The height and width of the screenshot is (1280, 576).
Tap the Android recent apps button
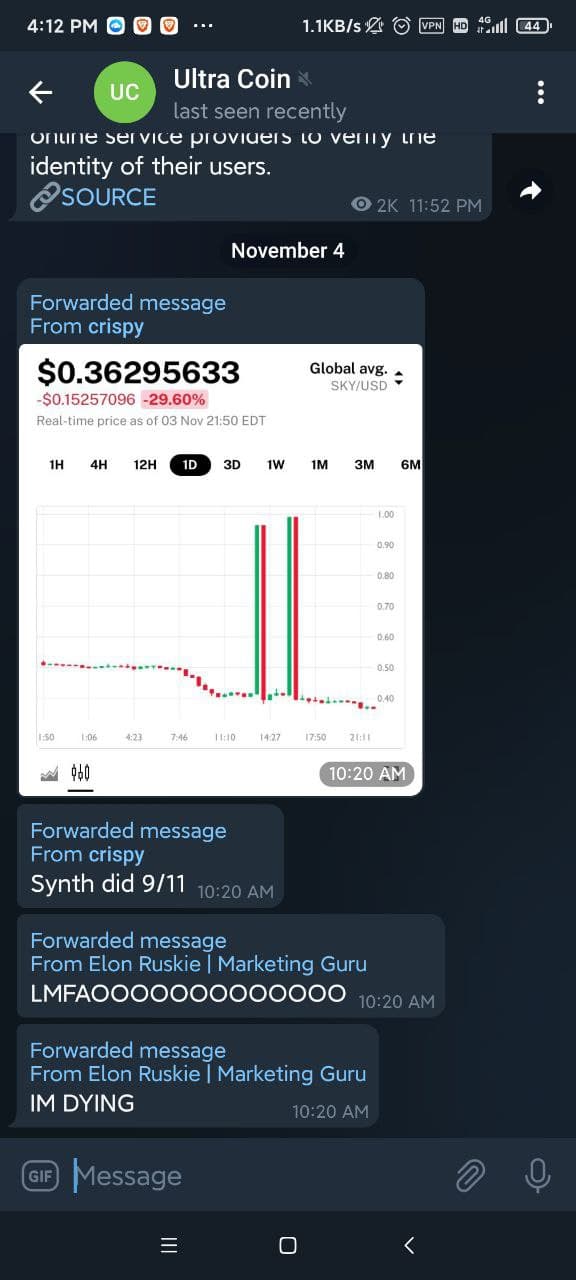point(169,1245)
